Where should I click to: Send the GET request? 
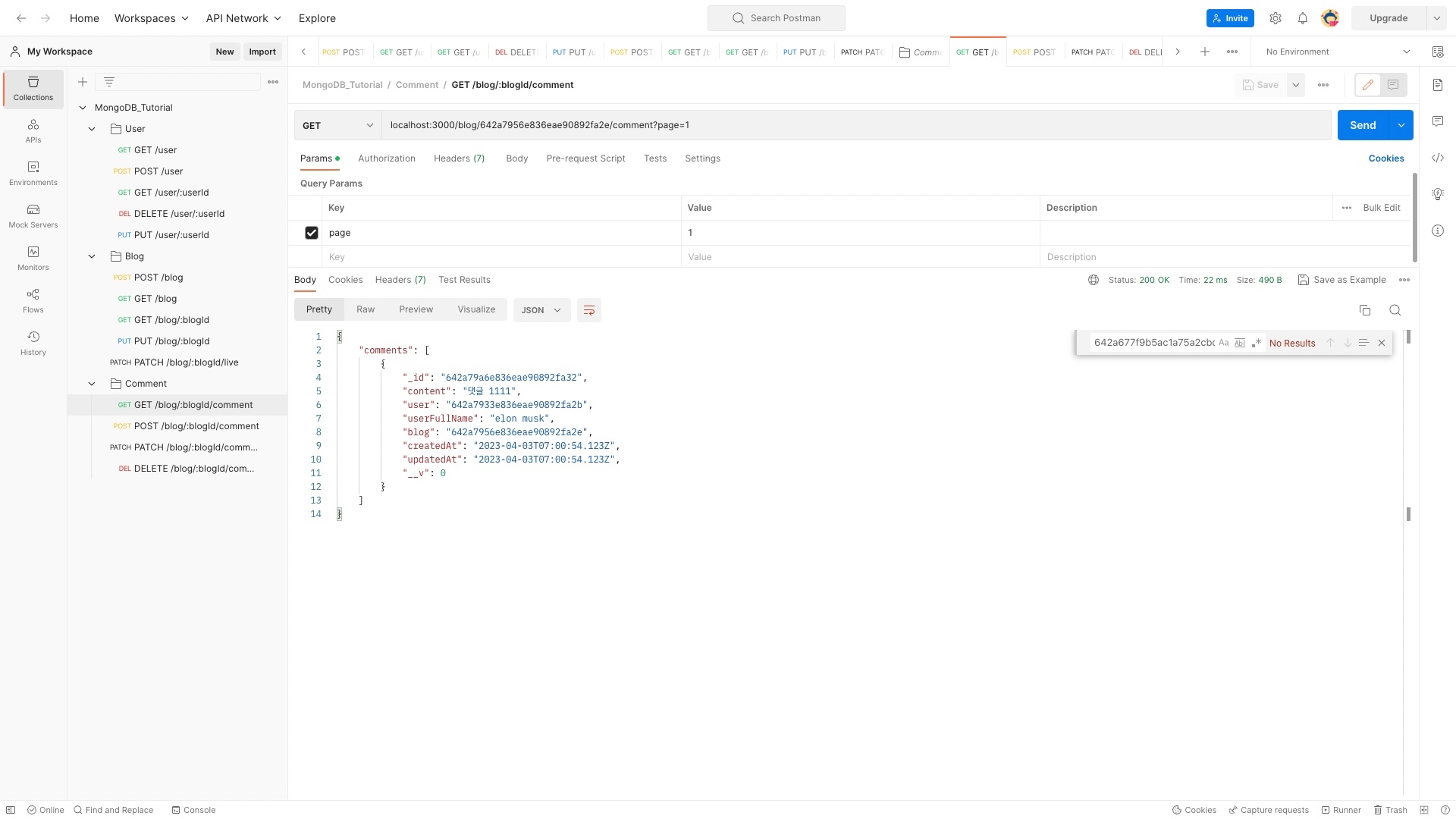[x=1363, y=125]
